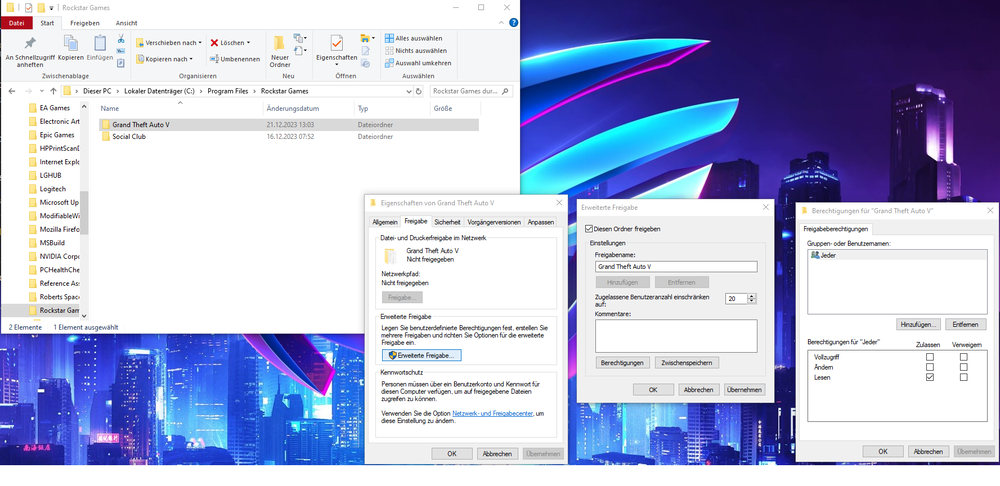Image resolution: width=1000 pixels, height=486 pixels.
Task: Open the Netzwerk- und Freigabecenter link
Action: coord(492,413)
